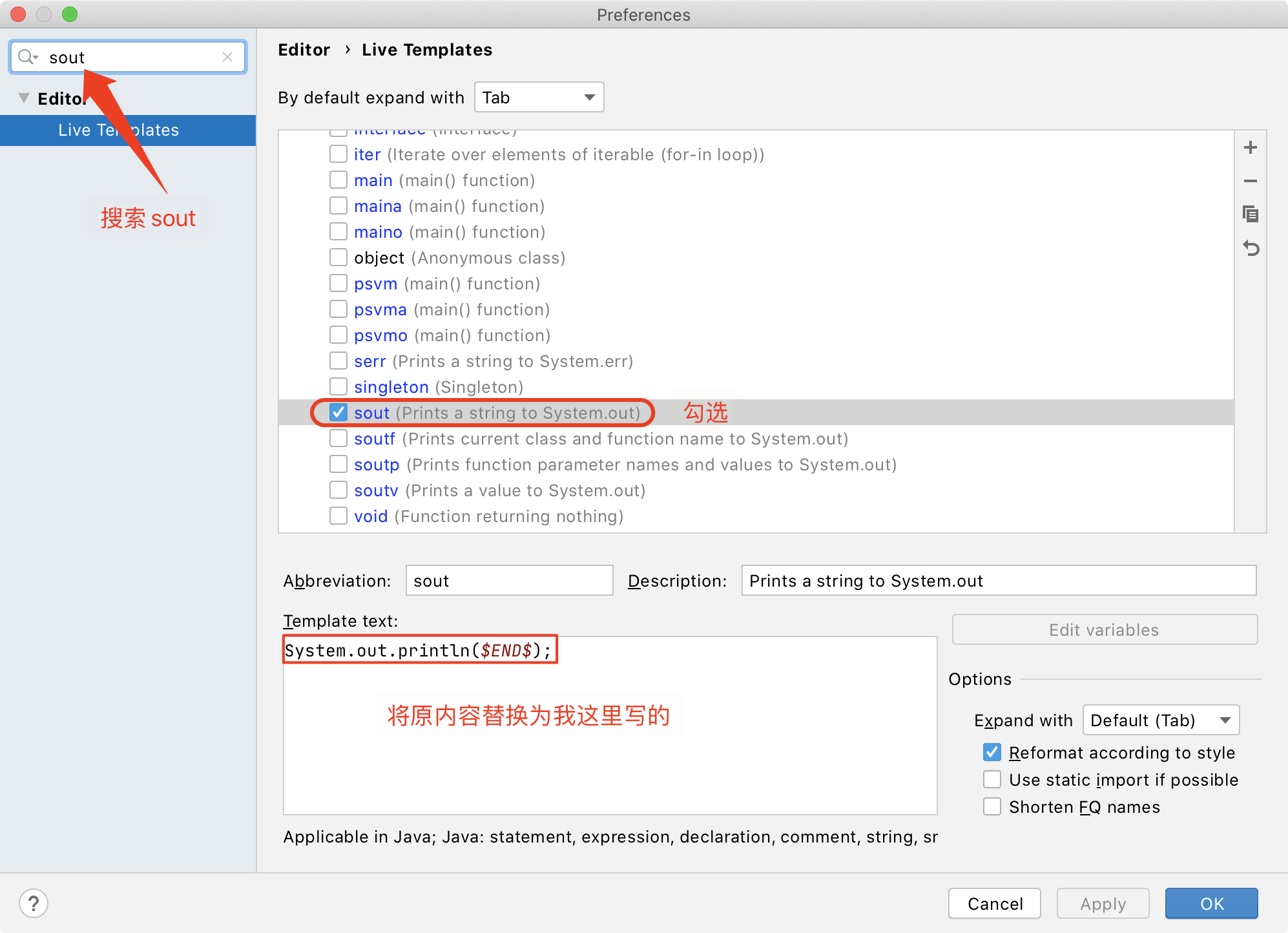1288x933 pixels.
Task: Uncheck the sout template checkbox
Action: pyautogui.click(x=338, y=412)
